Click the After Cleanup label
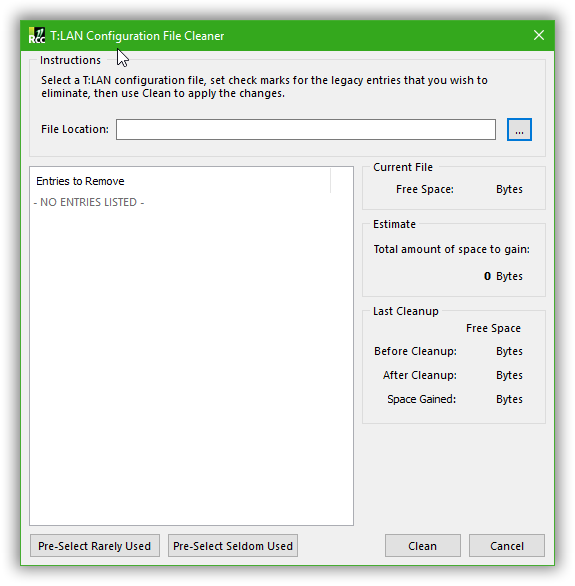Image resolution: width=575 pixels, height=586 pixels. pos(420,375)
